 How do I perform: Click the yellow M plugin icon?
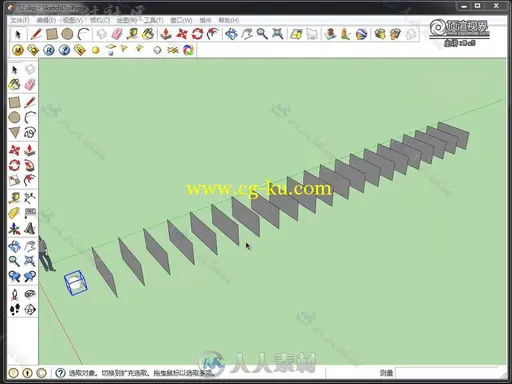(x=18, y=50)
